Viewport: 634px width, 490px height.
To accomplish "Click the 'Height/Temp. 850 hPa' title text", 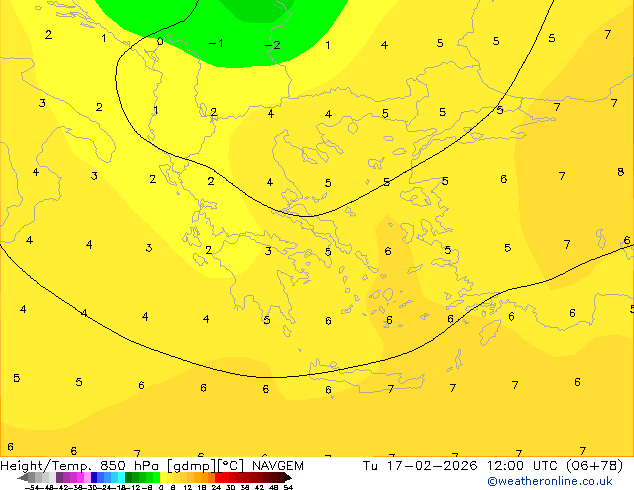I will 80,466.
